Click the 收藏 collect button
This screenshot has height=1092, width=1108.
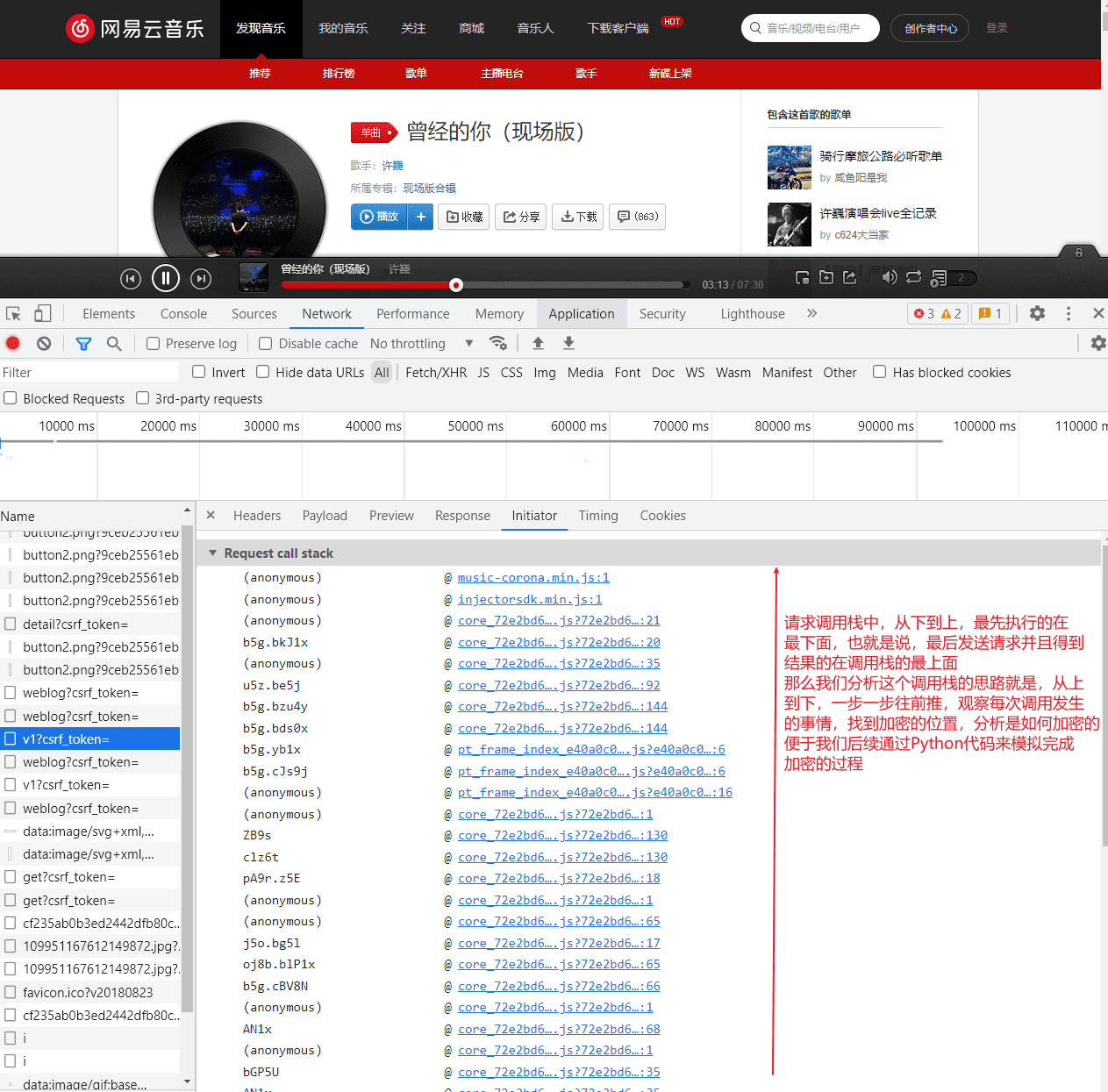click(x=464, y=217)
